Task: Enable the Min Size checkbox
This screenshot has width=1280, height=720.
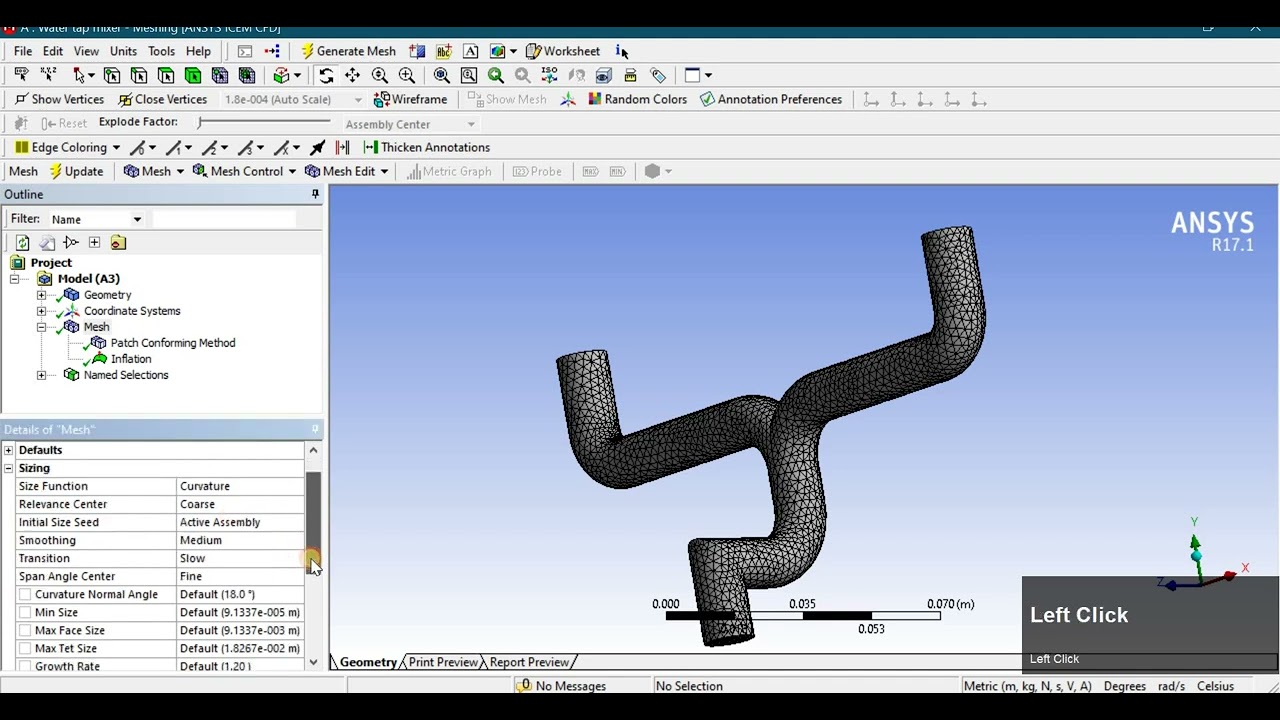Action: tap(25, 612)
